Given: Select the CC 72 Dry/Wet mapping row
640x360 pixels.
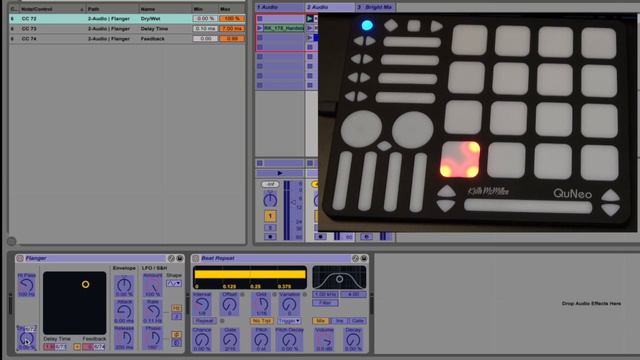Looking at the screenshot, I should (x=127, y=19).
